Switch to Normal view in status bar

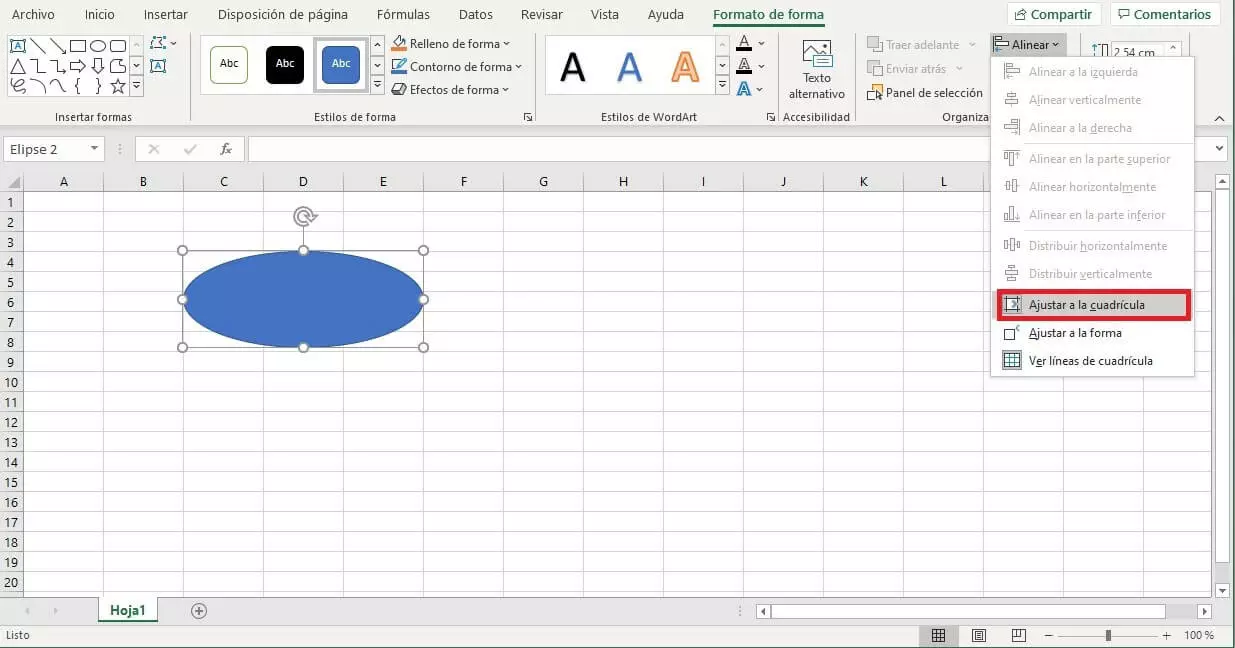pyautogui.click(x=938, y=636)
